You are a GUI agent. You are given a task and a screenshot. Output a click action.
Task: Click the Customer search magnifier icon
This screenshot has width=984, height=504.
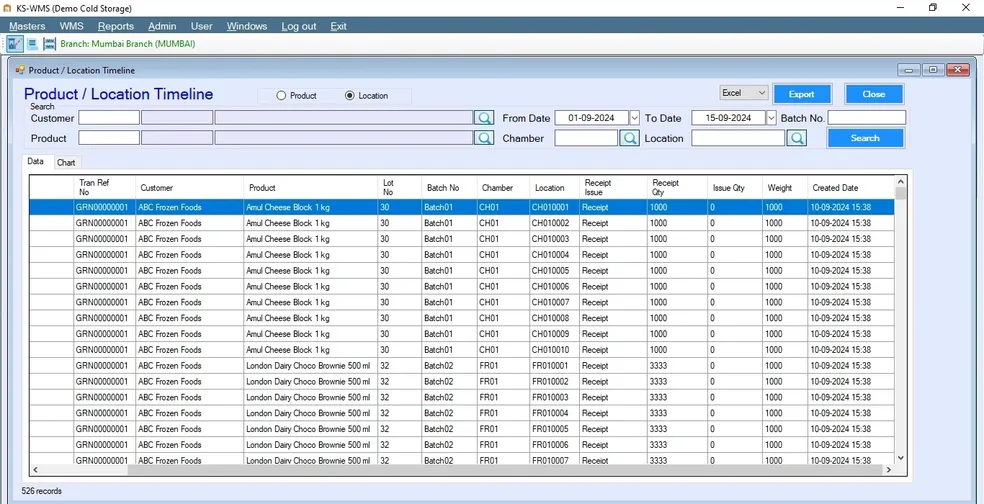point(484,118)
